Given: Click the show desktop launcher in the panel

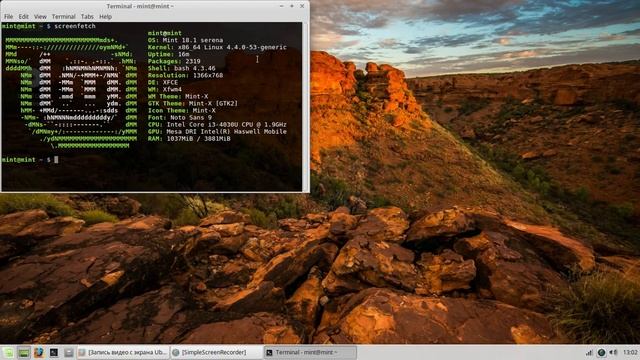Looking at the screenshot, I should (24, 352).
